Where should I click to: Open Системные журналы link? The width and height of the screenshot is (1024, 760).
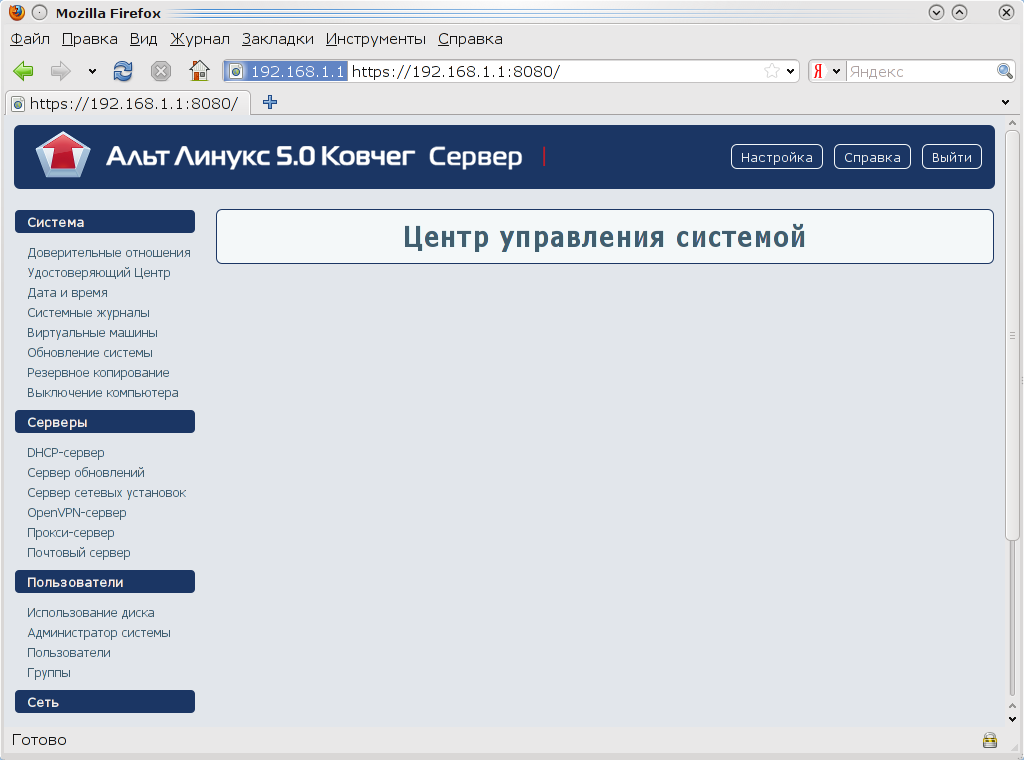88,313
